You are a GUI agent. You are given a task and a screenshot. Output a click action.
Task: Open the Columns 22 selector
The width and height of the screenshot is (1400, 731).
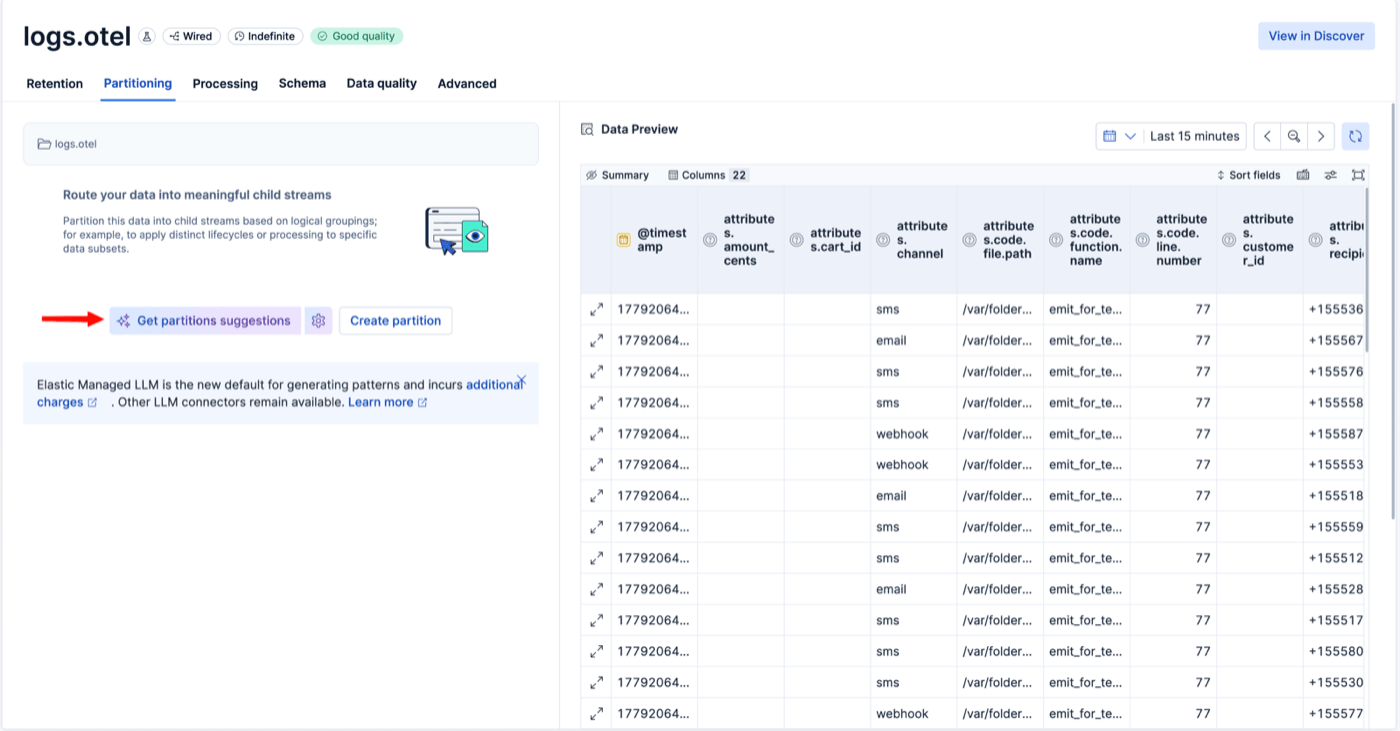point(708,175)
